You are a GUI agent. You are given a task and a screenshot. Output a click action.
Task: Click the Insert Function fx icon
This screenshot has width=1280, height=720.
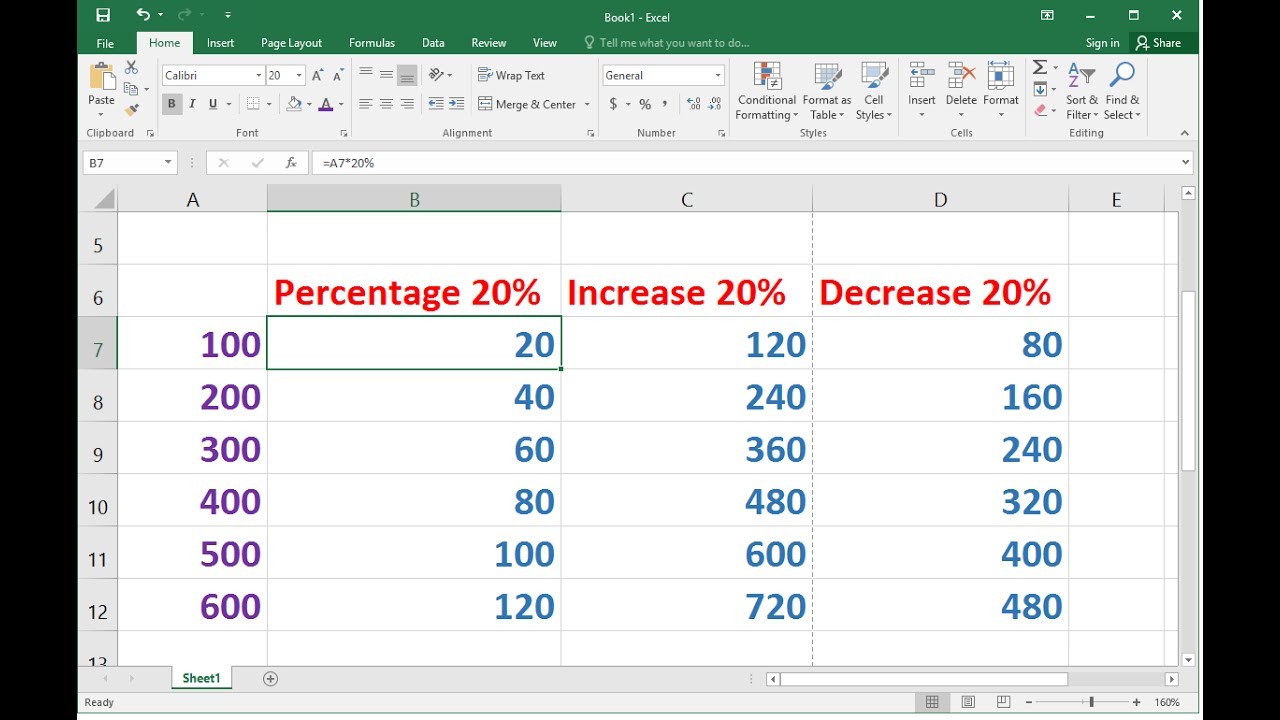click(x=291, y=163)
